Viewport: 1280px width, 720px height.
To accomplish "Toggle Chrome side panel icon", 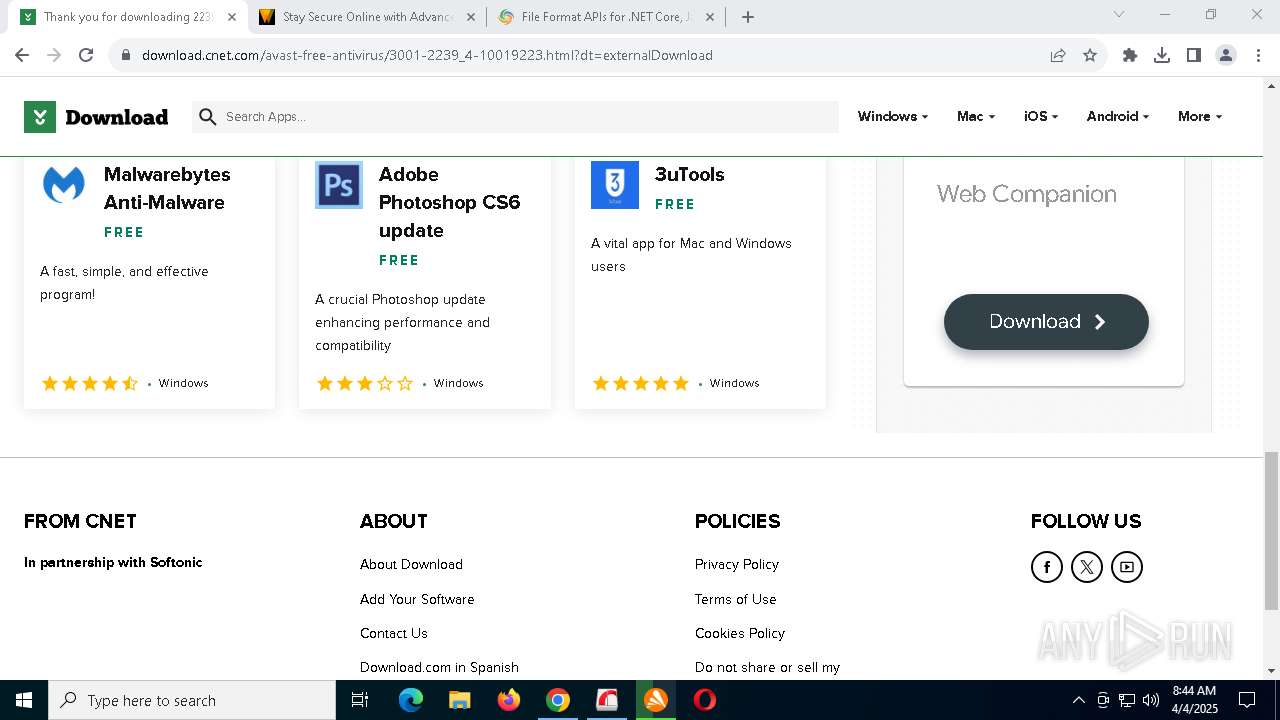I will pos(1194,55).
